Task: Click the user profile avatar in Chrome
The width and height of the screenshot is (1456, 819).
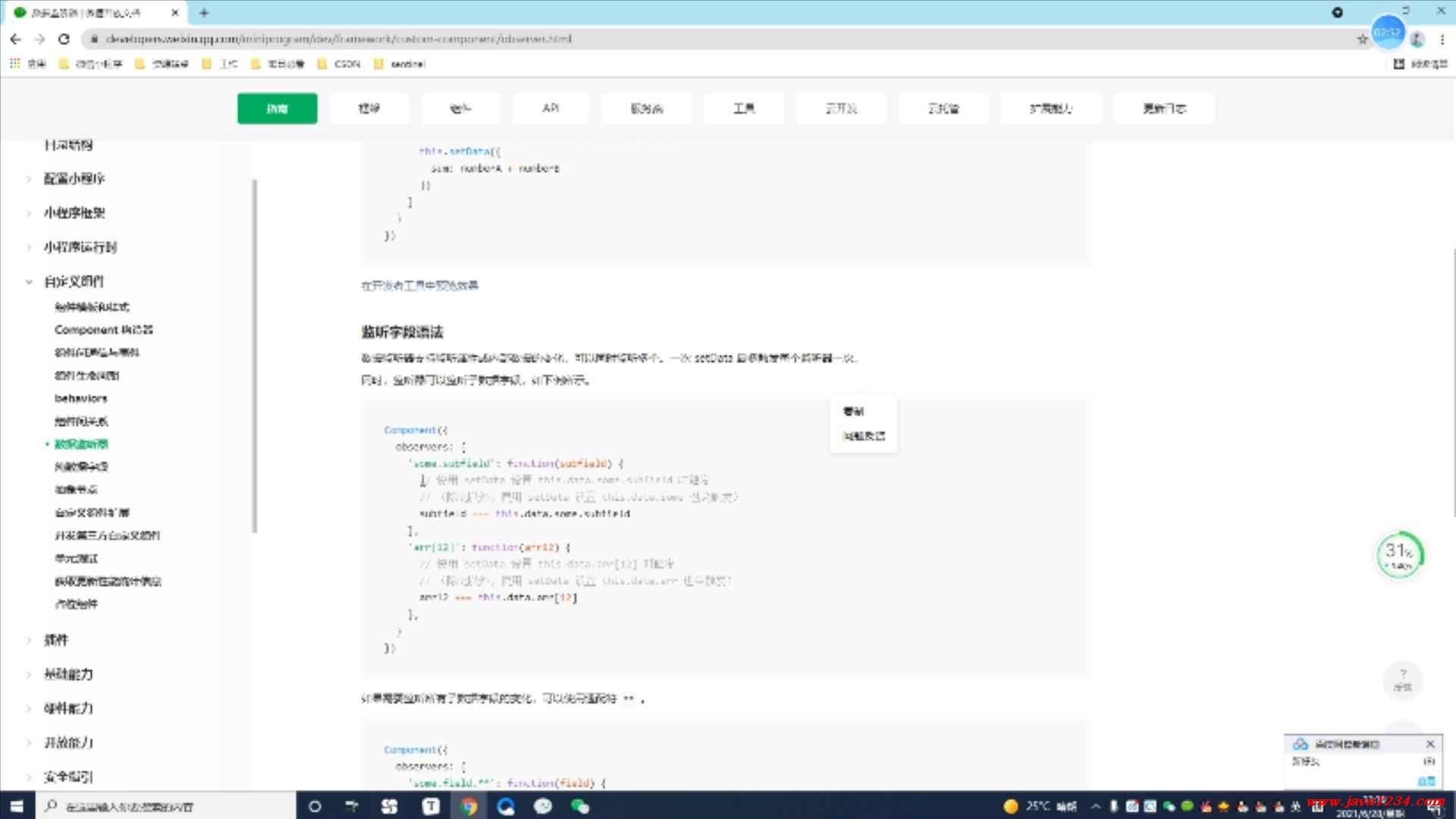Action: pos(1417,39)
